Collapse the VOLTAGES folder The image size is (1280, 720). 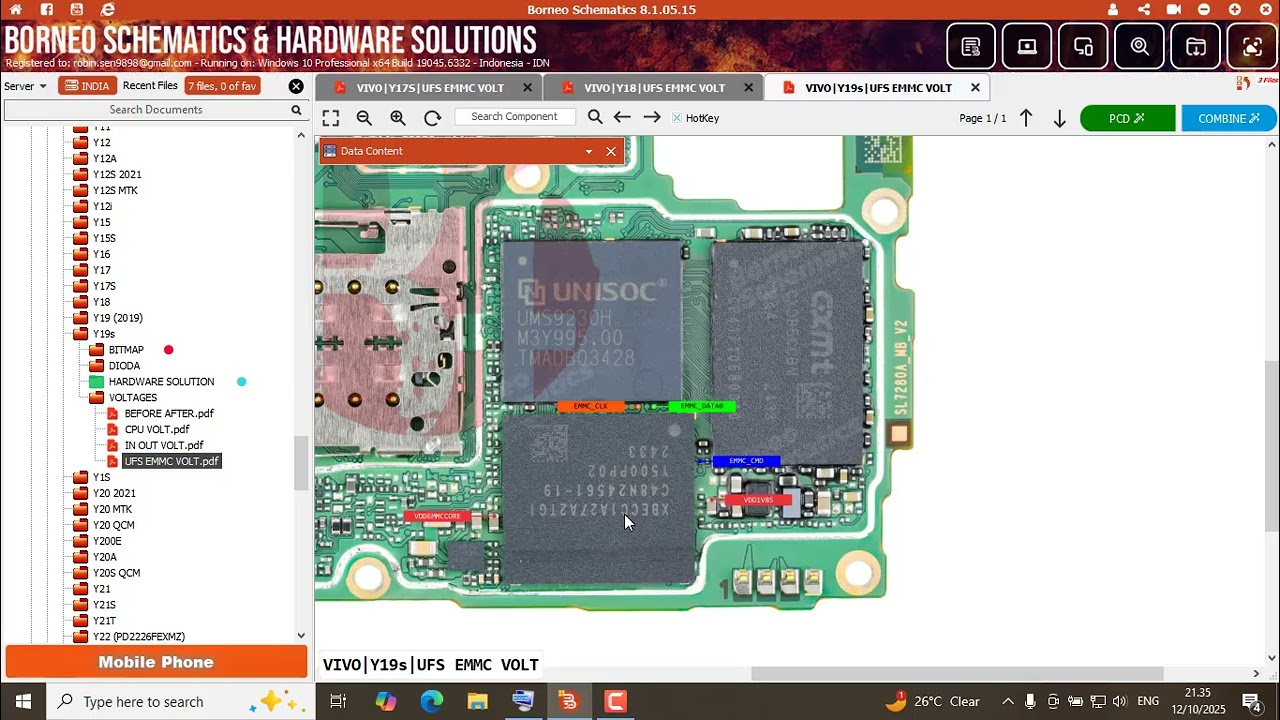pyautogui.click(x=97, y=398)
